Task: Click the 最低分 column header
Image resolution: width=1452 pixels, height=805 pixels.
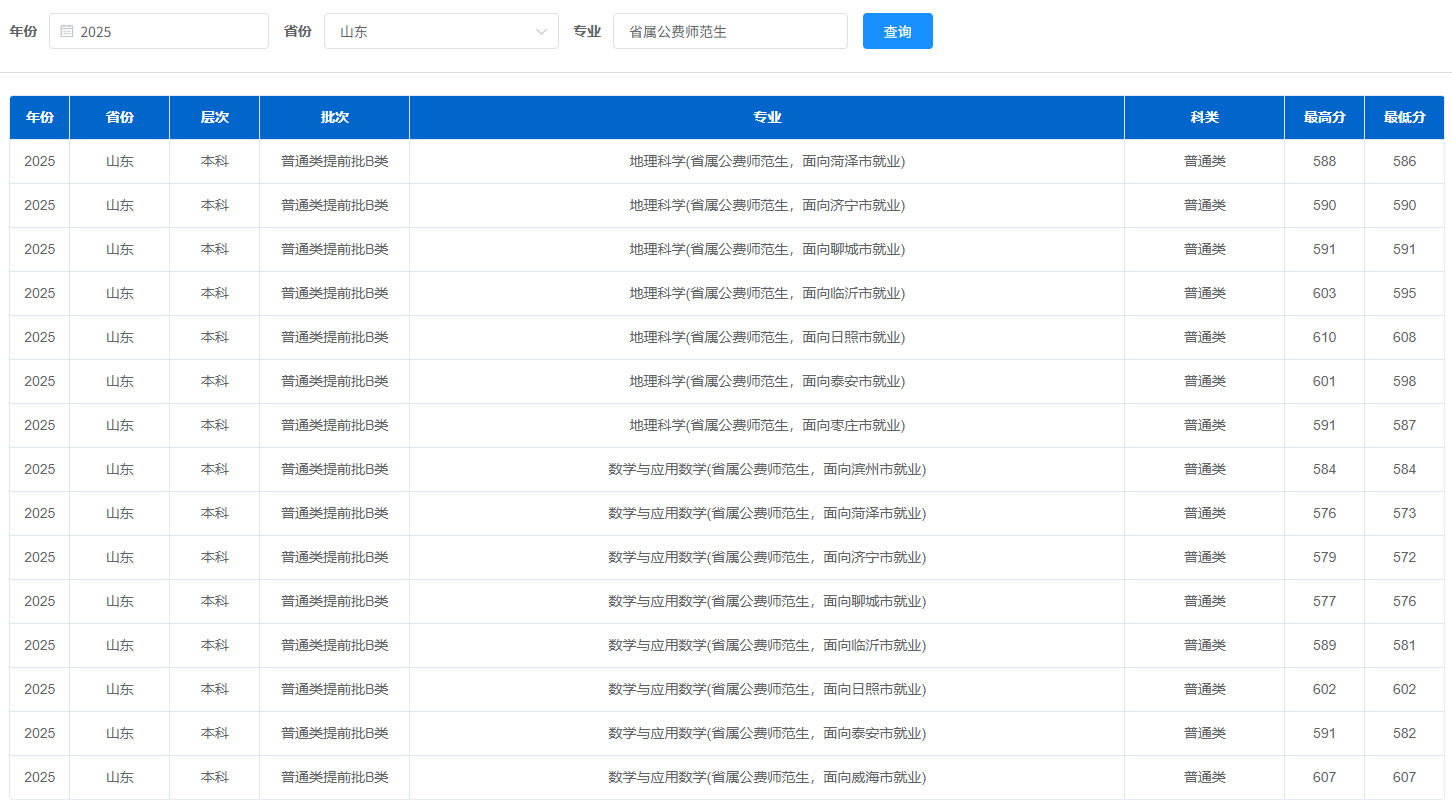Action: [1404, 117]
